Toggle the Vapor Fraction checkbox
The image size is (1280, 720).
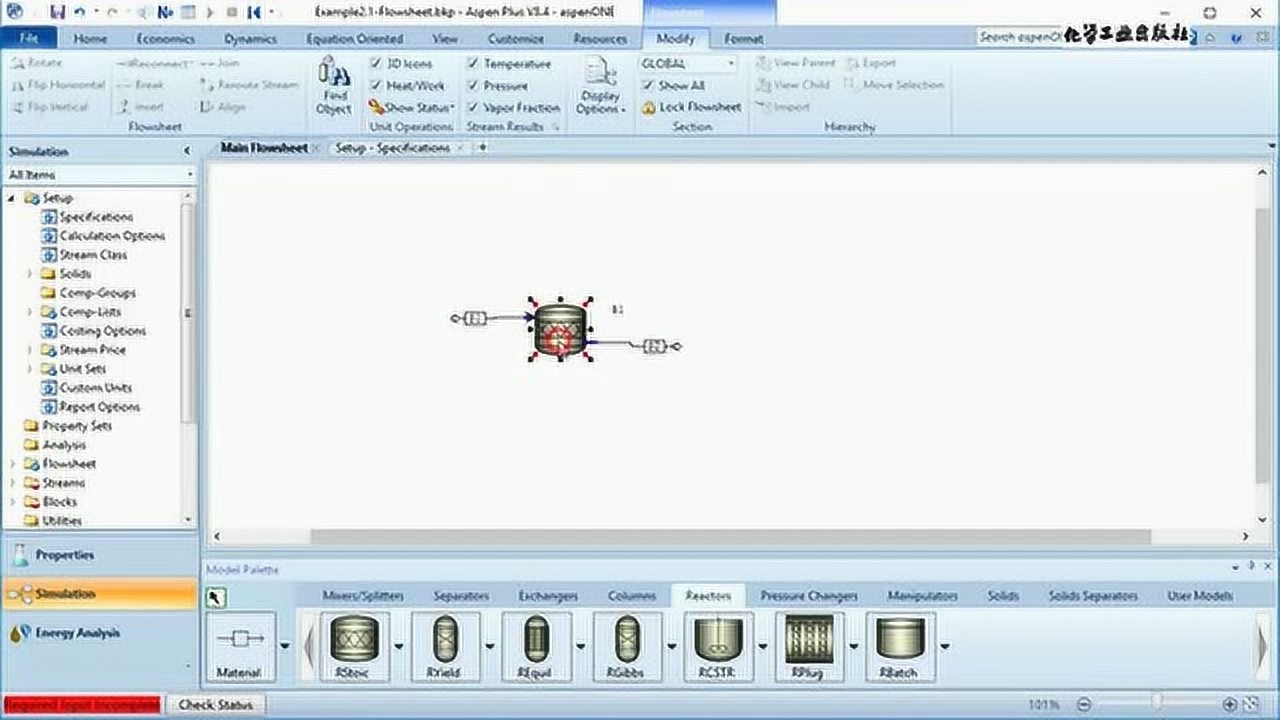[473, 107]
